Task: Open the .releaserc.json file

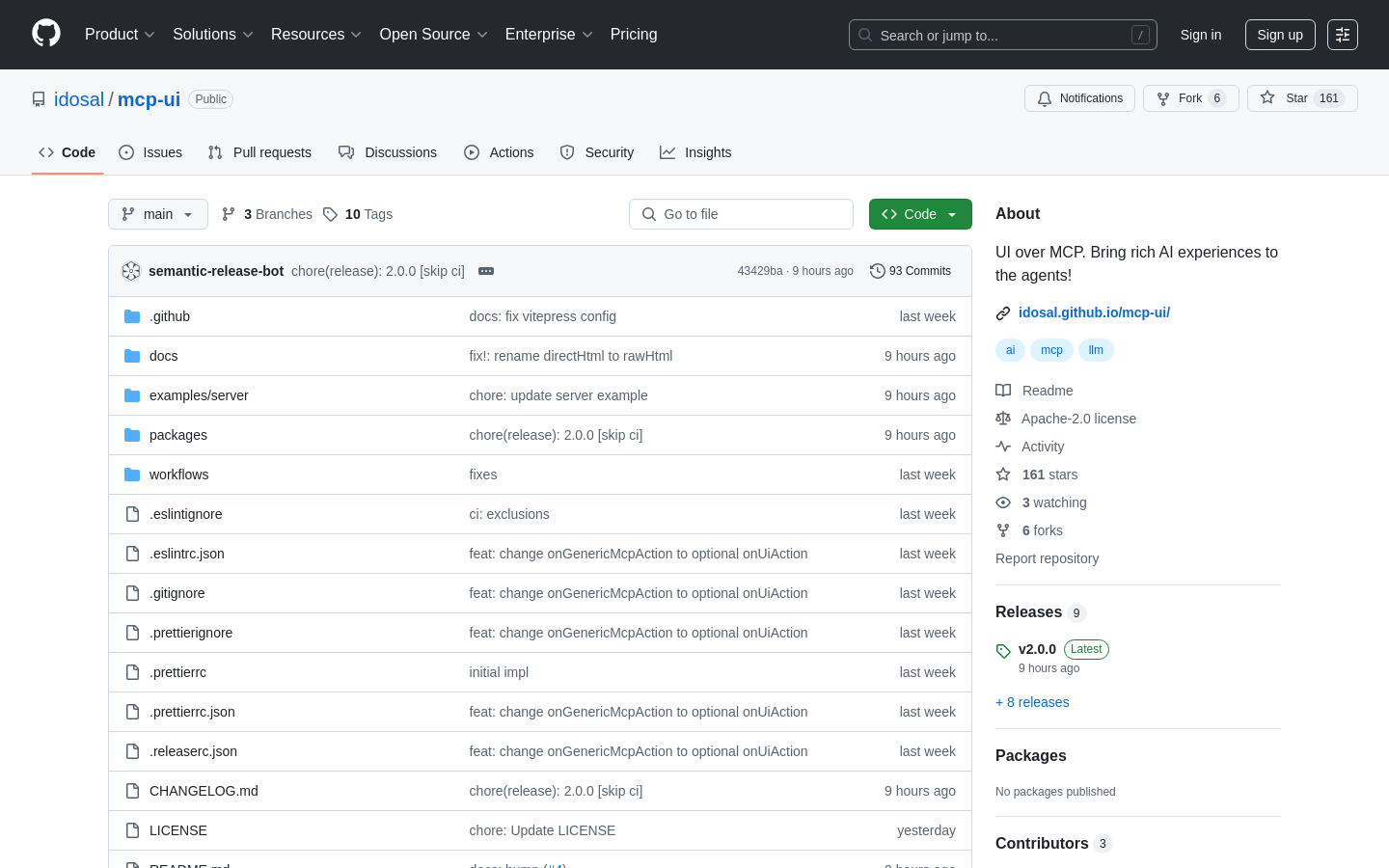Action: pos(193,751)
